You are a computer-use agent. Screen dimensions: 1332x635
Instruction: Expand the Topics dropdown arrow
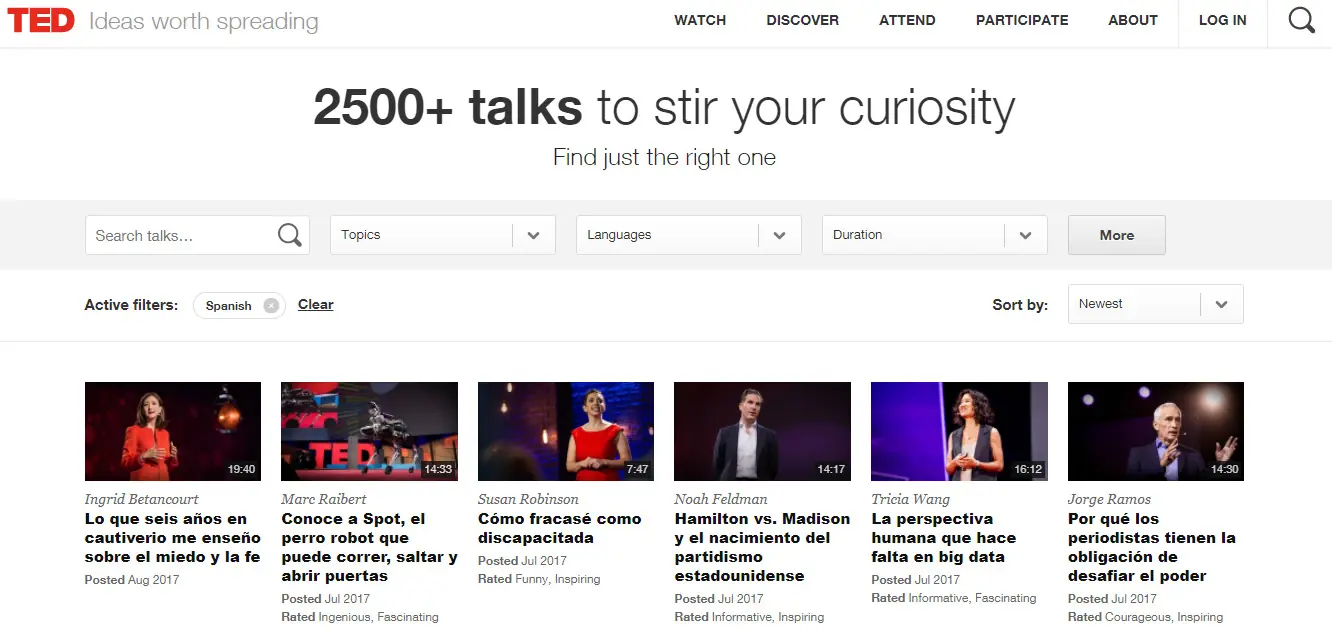pyautogui.click(x=534, y=235)
